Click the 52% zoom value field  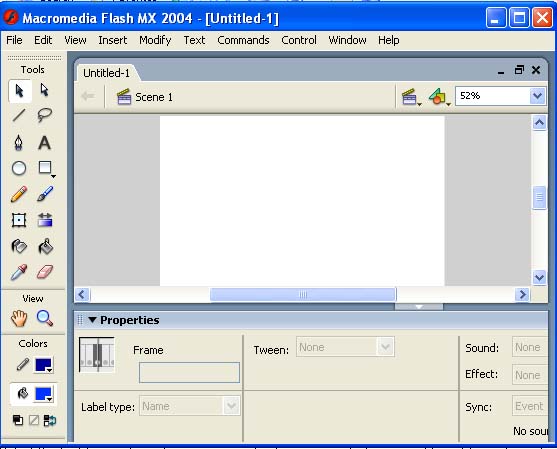[492, 96]
